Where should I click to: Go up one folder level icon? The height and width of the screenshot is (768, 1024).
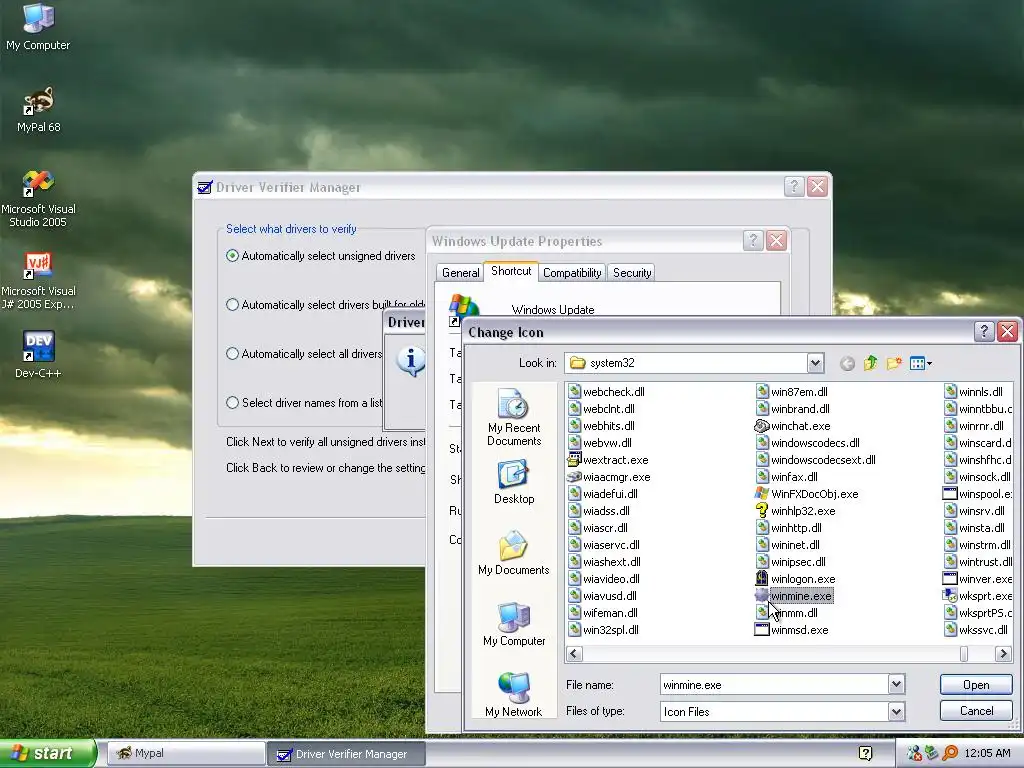(870, 363)
